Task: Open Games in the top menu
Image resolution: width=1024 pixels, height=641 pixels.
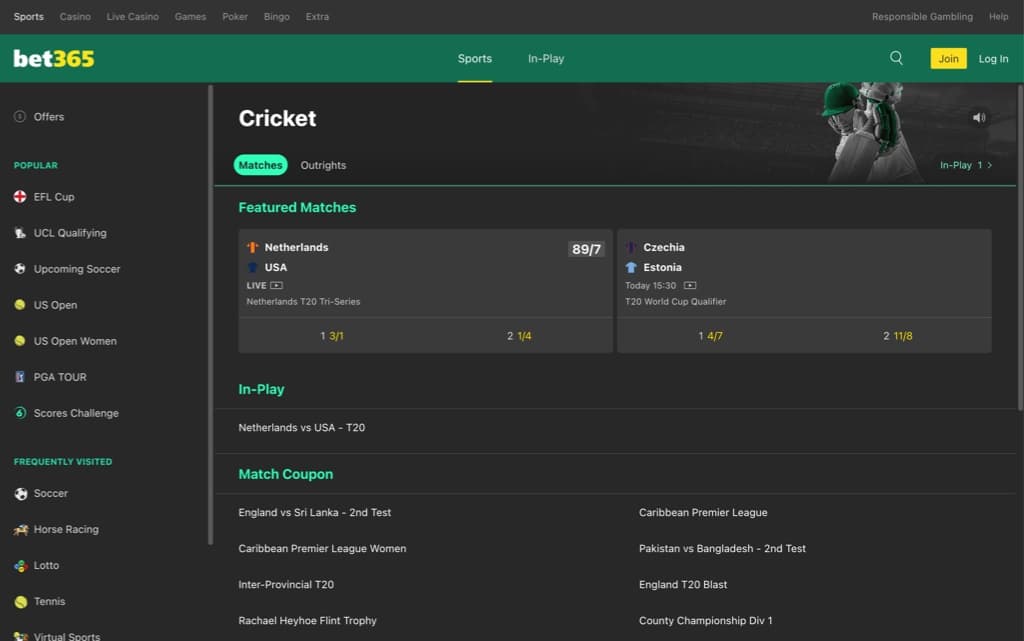Action: 190,16
